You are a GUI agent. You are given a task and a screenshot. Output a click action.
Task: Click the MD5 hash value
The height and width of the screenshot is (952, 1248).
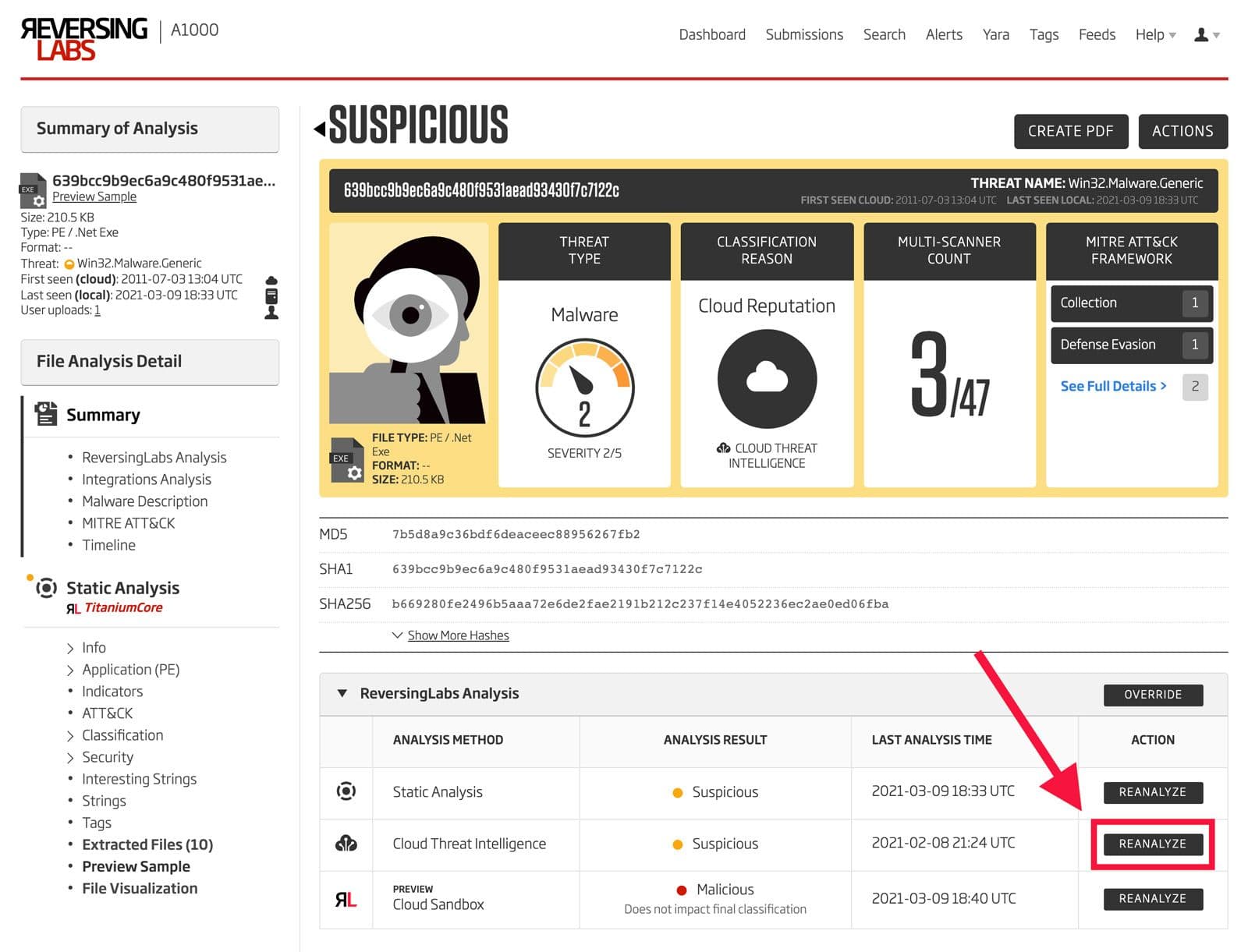tap(516, 535)
